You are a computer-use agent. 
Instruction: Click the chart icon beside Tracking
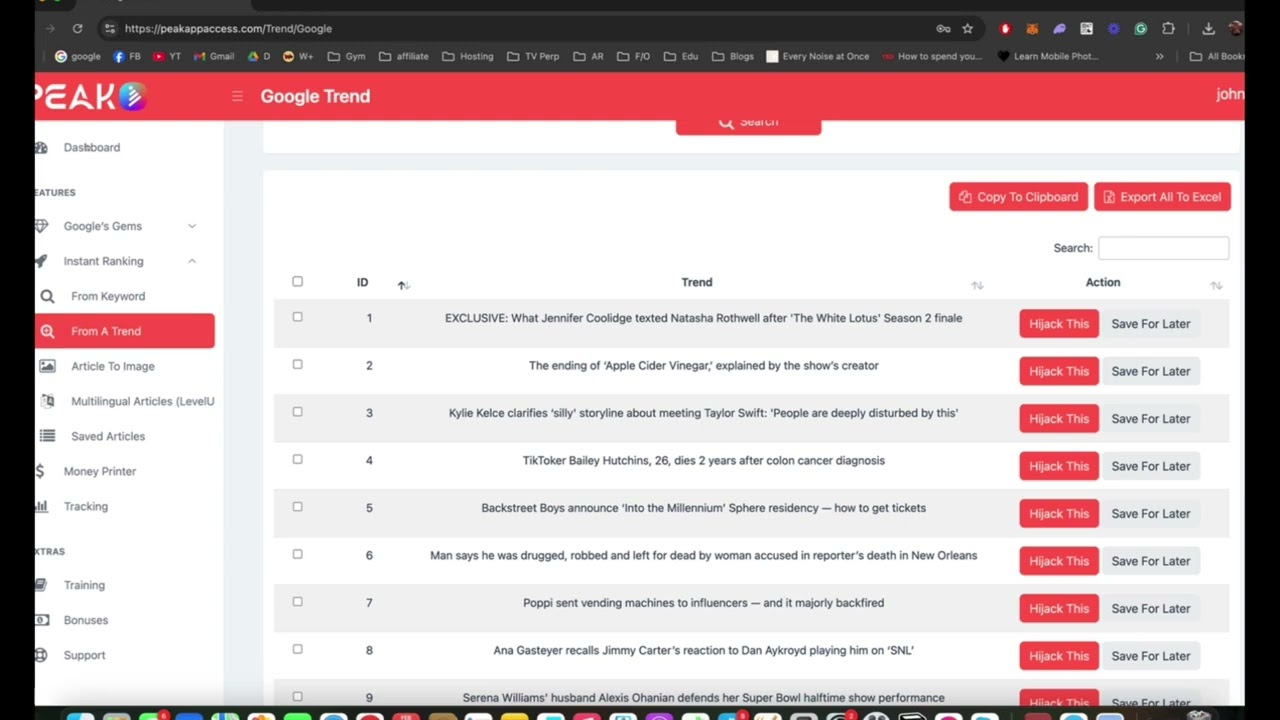click(41, 506)
